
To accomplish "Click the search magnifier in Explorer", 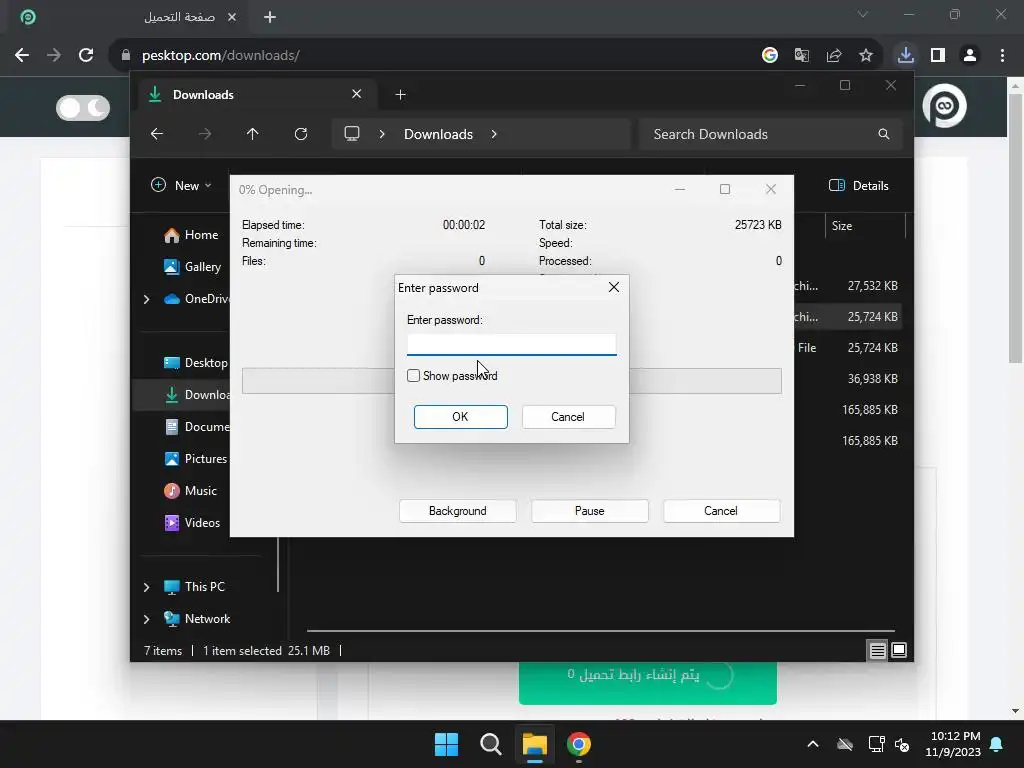I will click(x=884, y=134).
